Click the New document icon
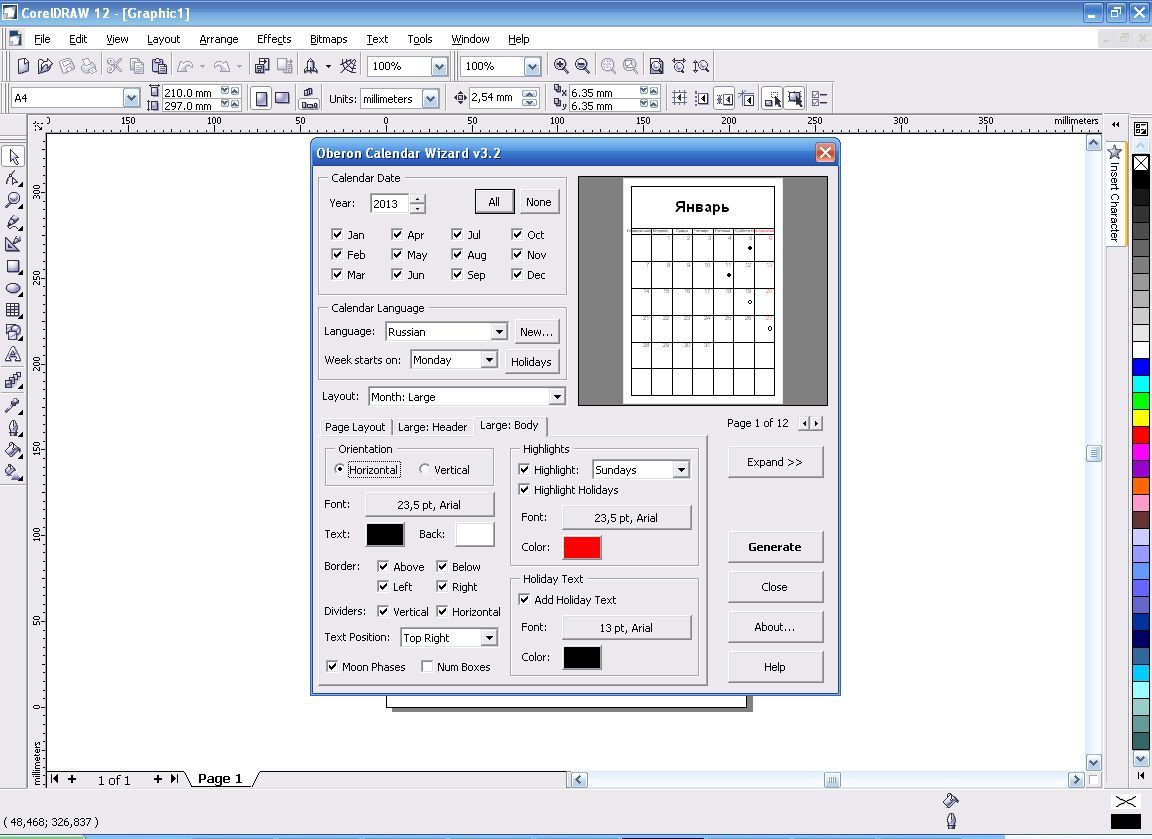Viewport: 1152px width, 839px height. click(24, 66)
